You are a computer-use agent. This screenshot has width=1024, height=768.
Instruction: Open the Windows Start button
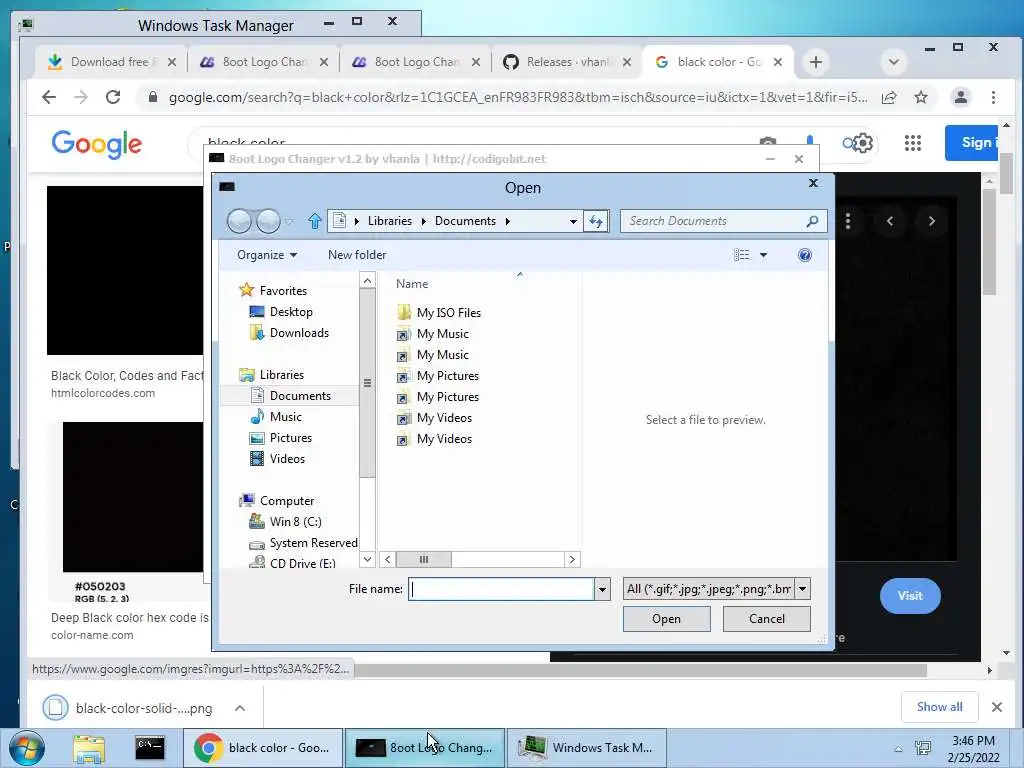point(27,748)
